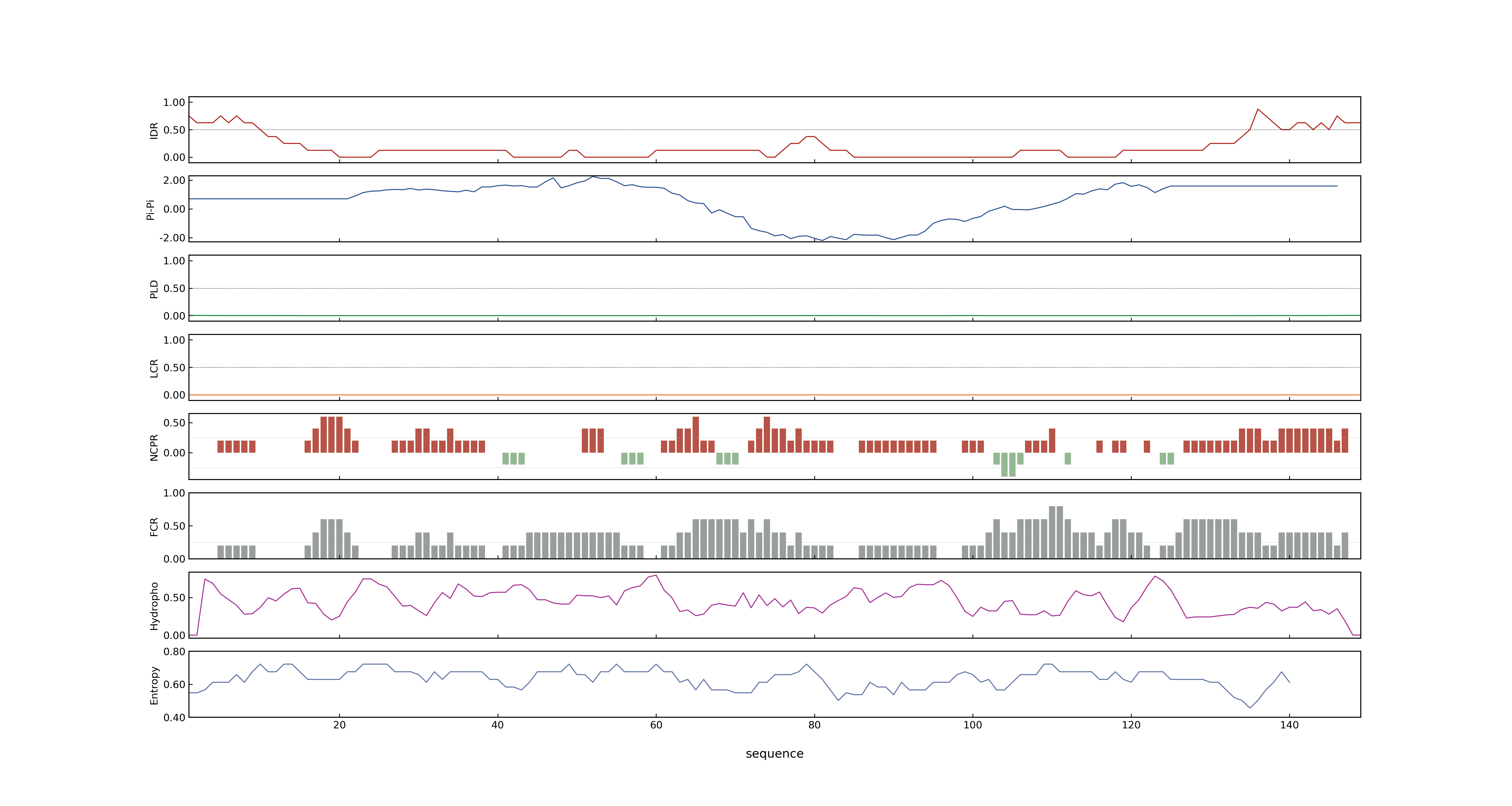Click the Pi-Pi axis label
Viewport: 1512px width, 806px height.
[x=150, y=209]
